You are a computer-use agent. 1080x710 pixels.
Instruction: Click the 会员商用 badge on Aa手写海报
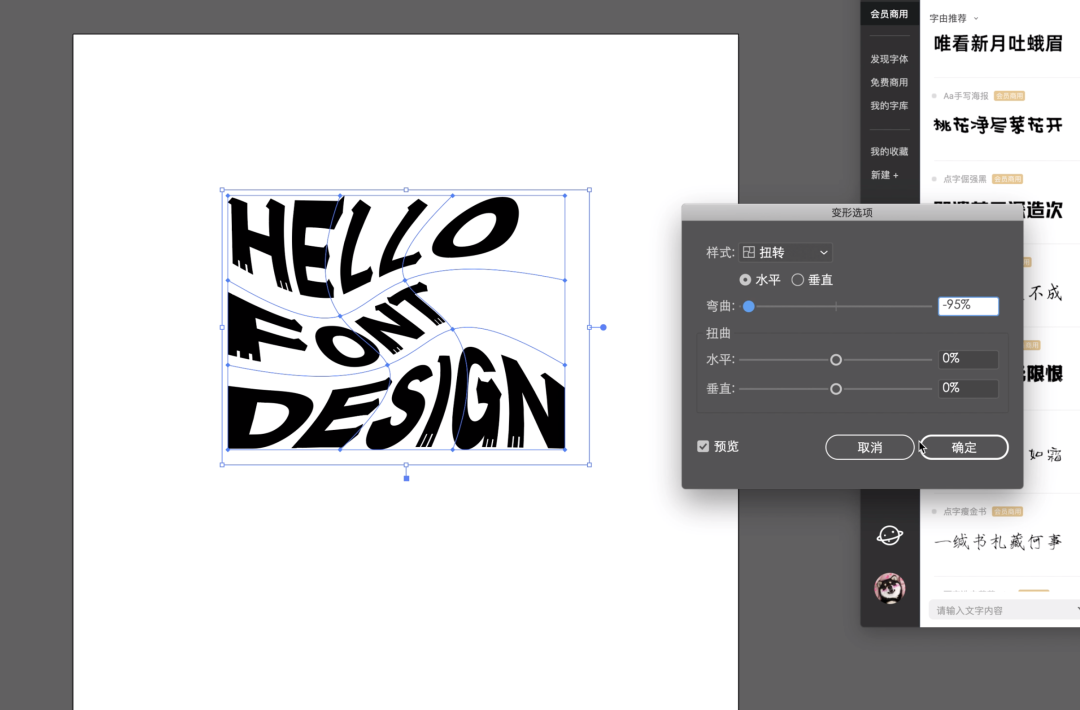1009,96
